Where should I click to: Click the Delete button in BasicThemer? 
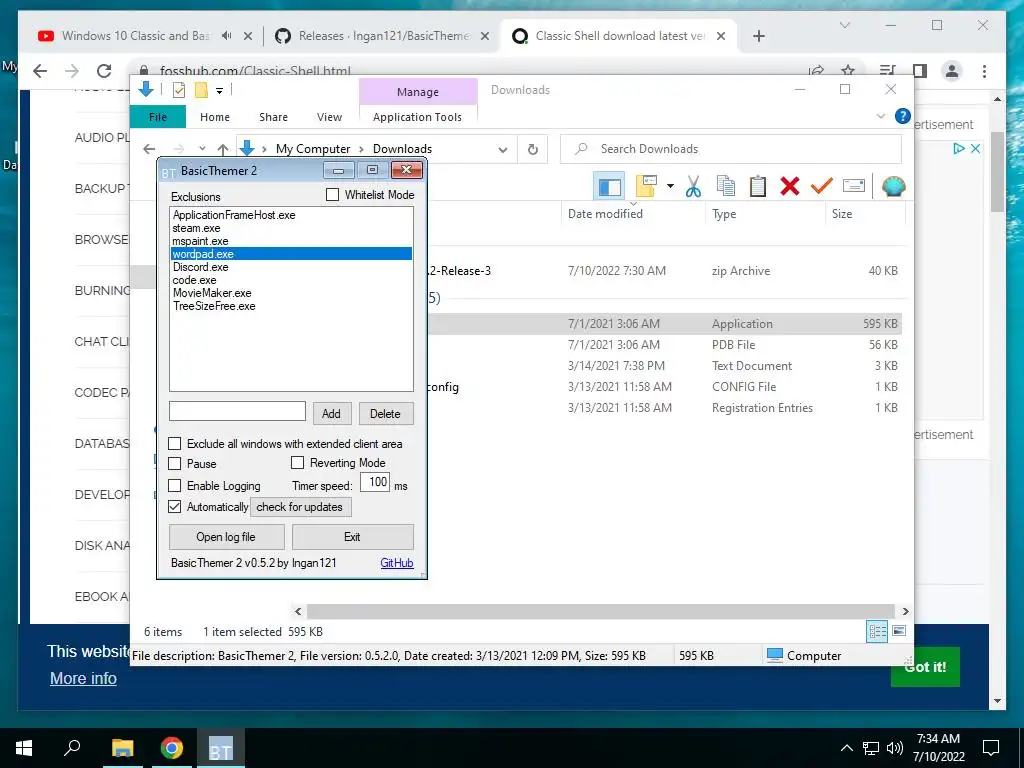385,413
